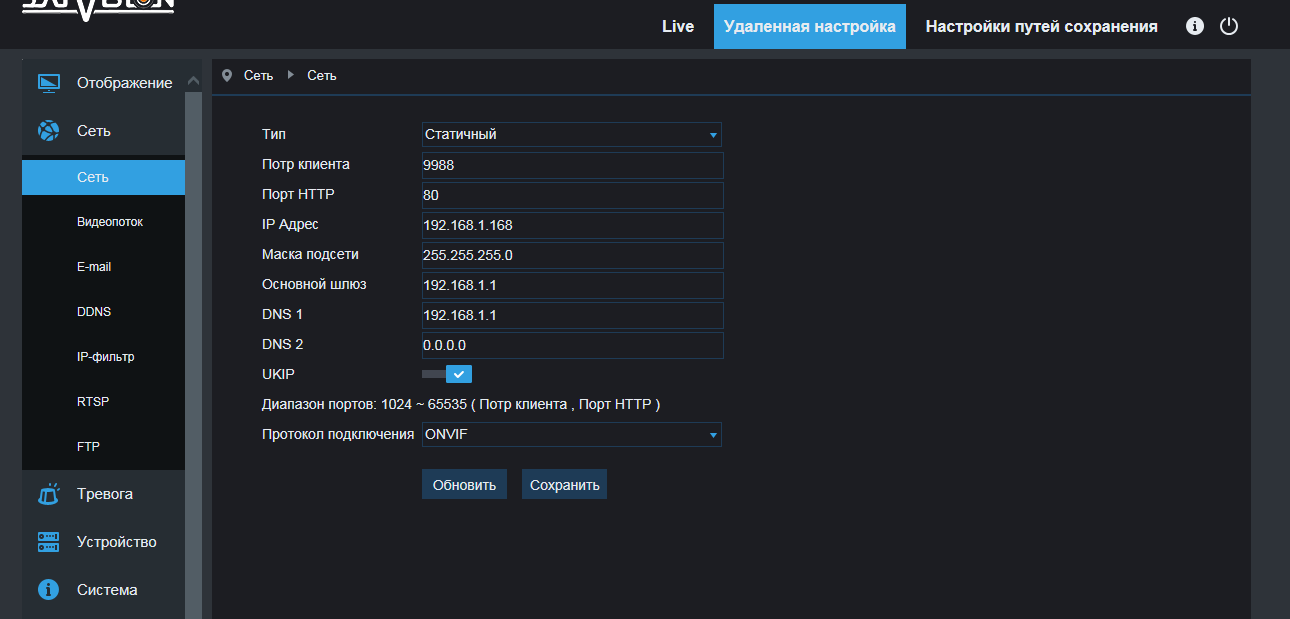The width and height of the screenshot is (1290, 619).
Task: Select Видеопоток in the sidebar
Action: (110, 222)
